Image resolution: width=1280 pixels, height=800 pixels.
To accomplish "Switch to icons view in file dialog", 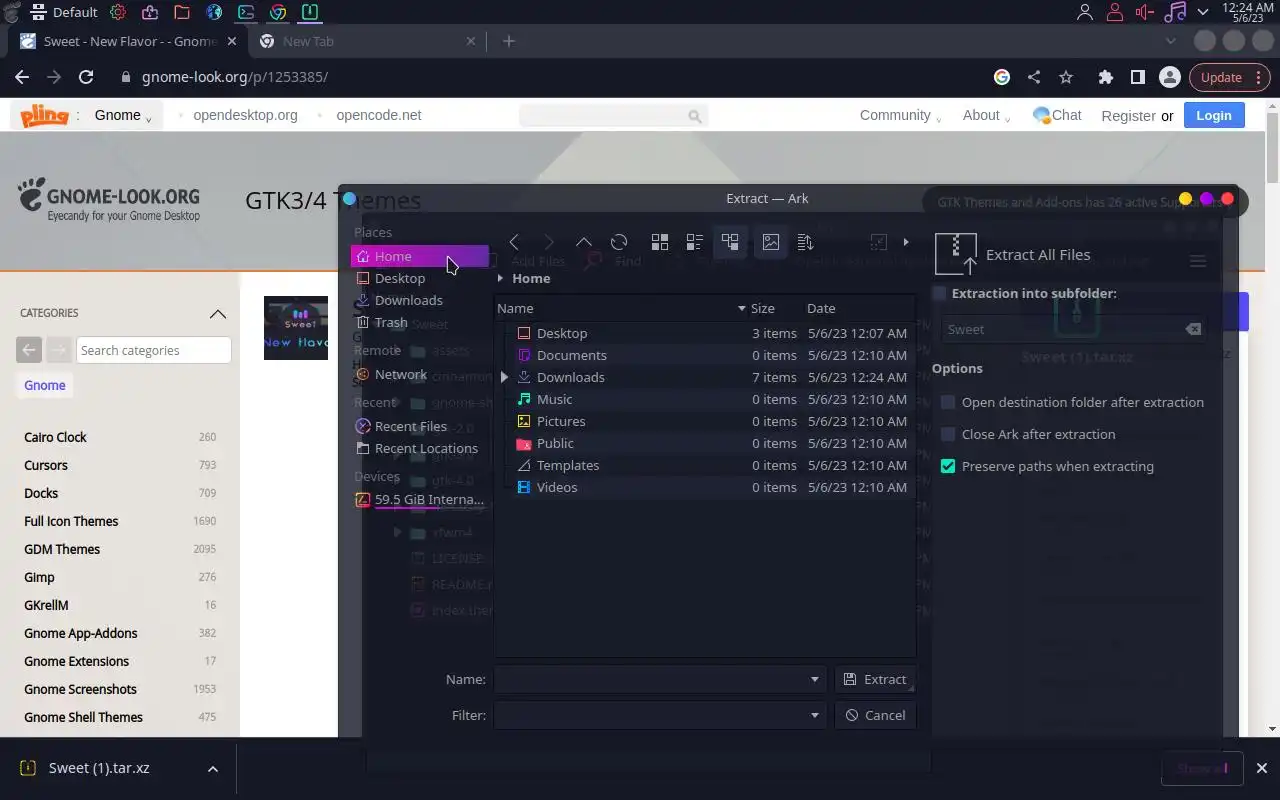I will (x=660, y=242).
